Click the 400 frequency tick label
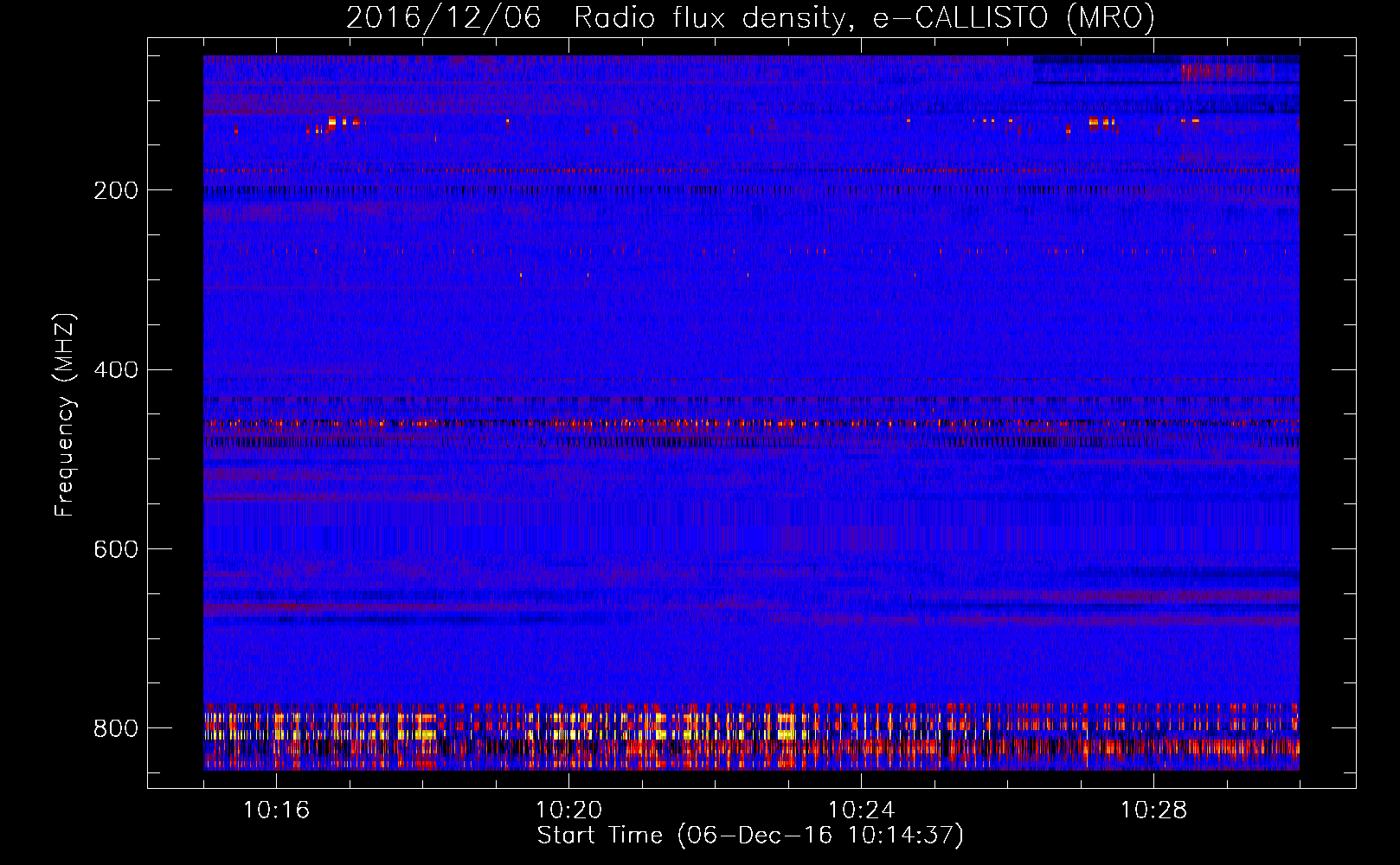 [x=115, y=370]
